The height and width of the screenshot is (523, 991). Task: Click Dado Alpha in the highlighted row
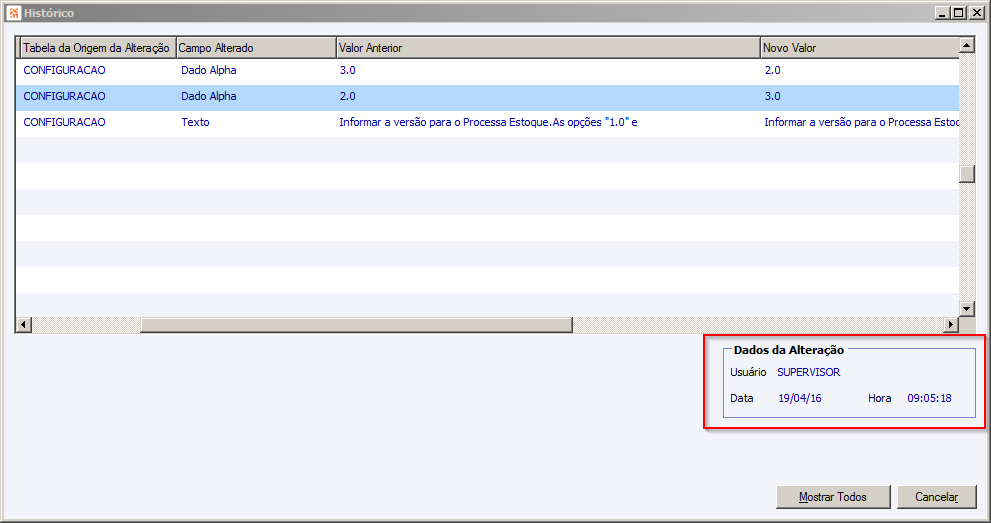(209, 96)
